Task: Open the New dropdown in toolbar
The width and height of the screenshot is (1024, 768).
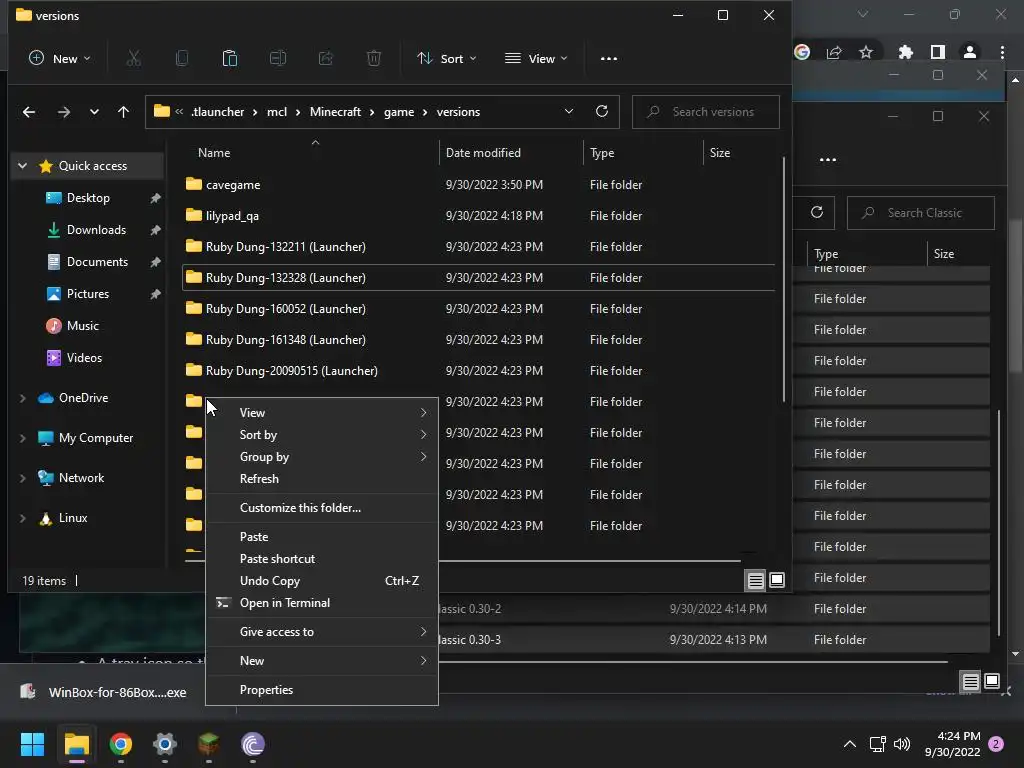Action: coord(60,58)
